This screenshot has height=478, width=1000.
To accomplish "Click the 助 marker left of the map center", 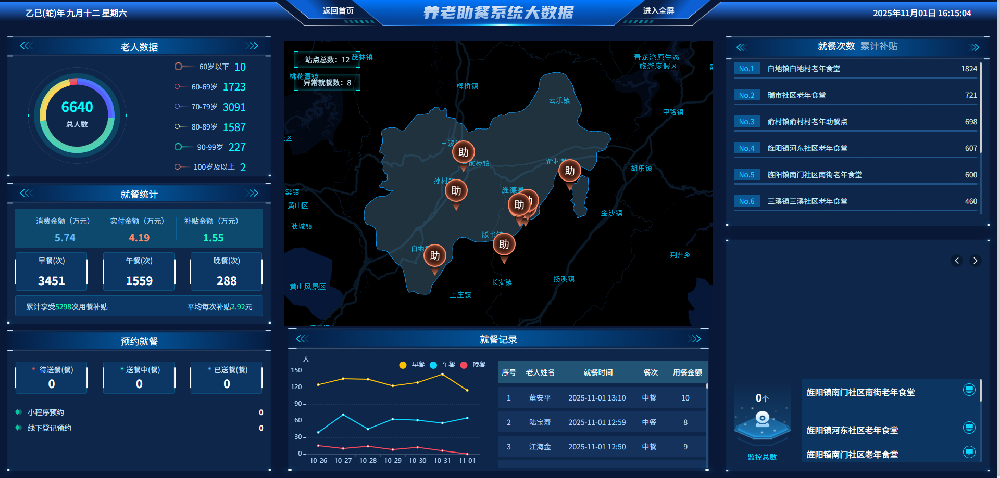I will tap(456, 191).
